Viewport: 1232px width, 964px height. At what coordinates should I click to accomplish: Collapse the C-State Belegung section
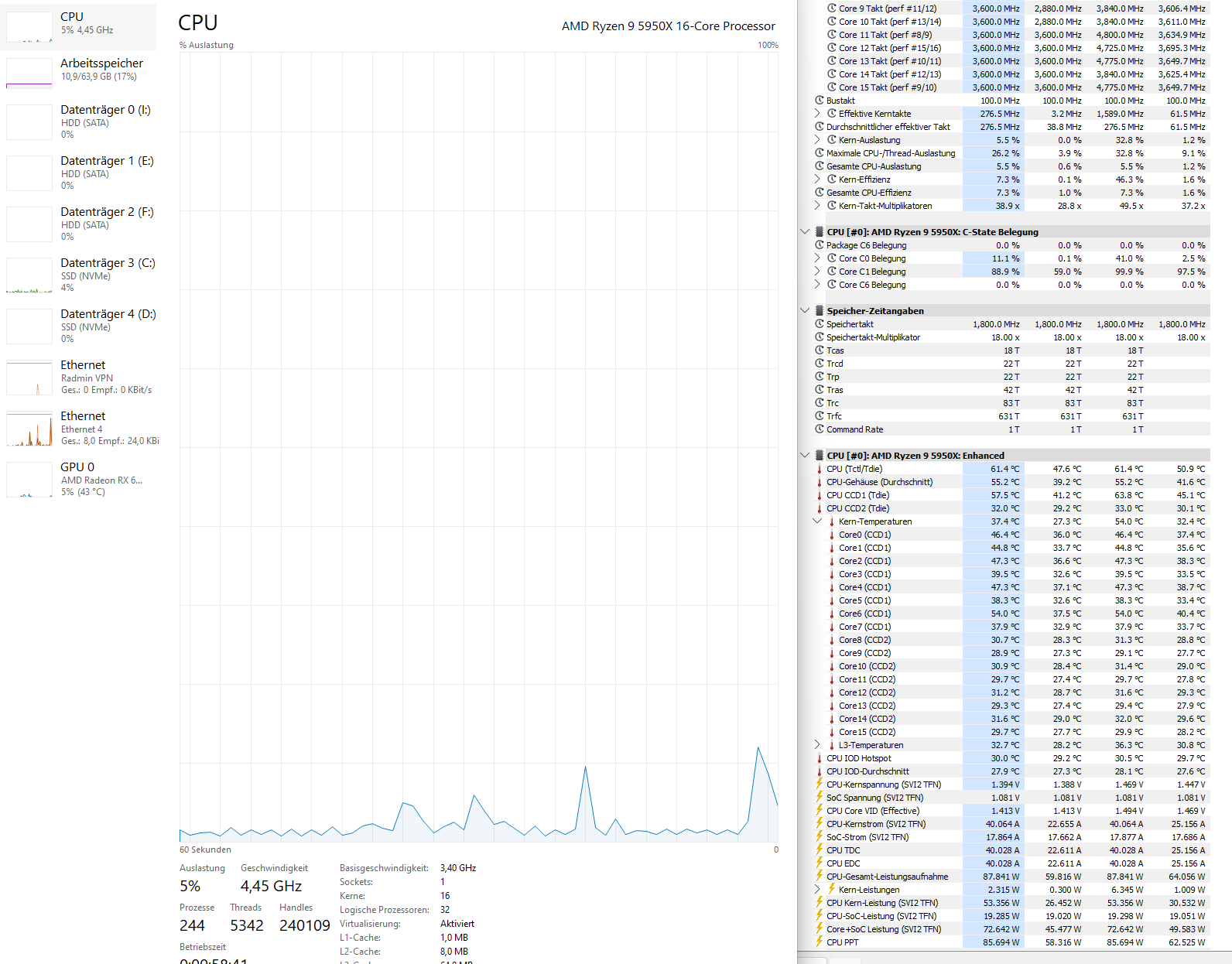pyautogui.click(x=805, y=232)
